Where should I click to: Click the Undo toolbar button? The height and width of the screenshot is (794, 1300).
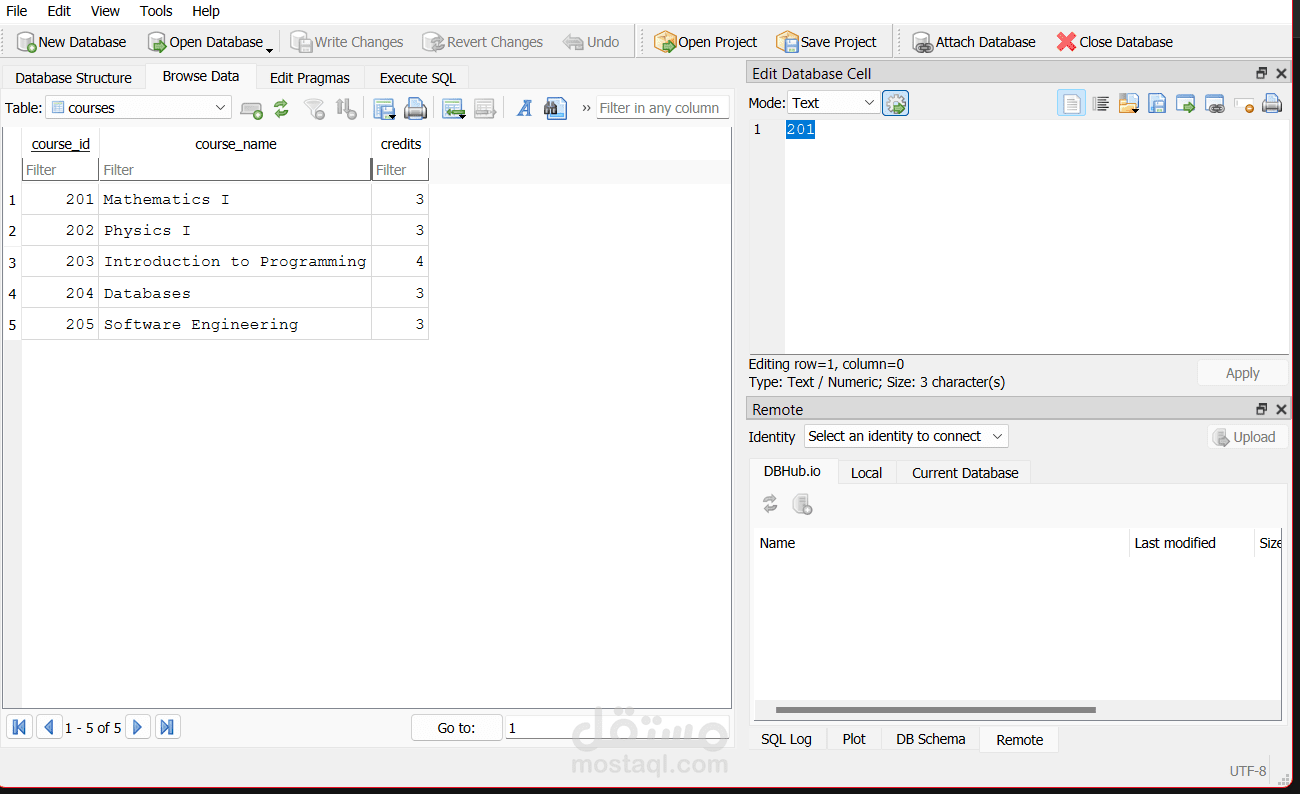[591, 42]
